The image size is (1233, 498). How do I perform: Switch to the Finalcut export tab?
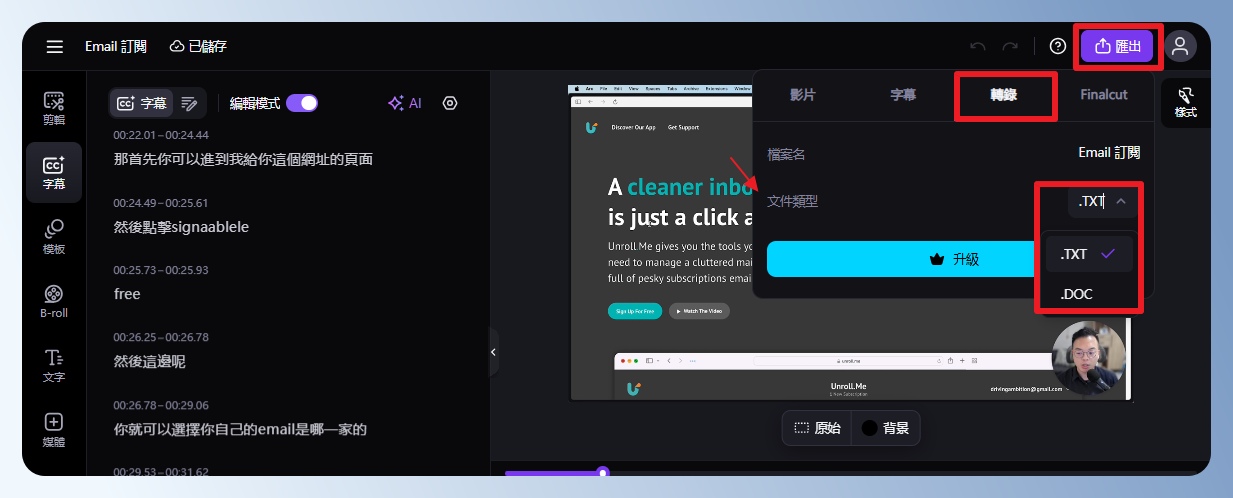click(1103, 95)
